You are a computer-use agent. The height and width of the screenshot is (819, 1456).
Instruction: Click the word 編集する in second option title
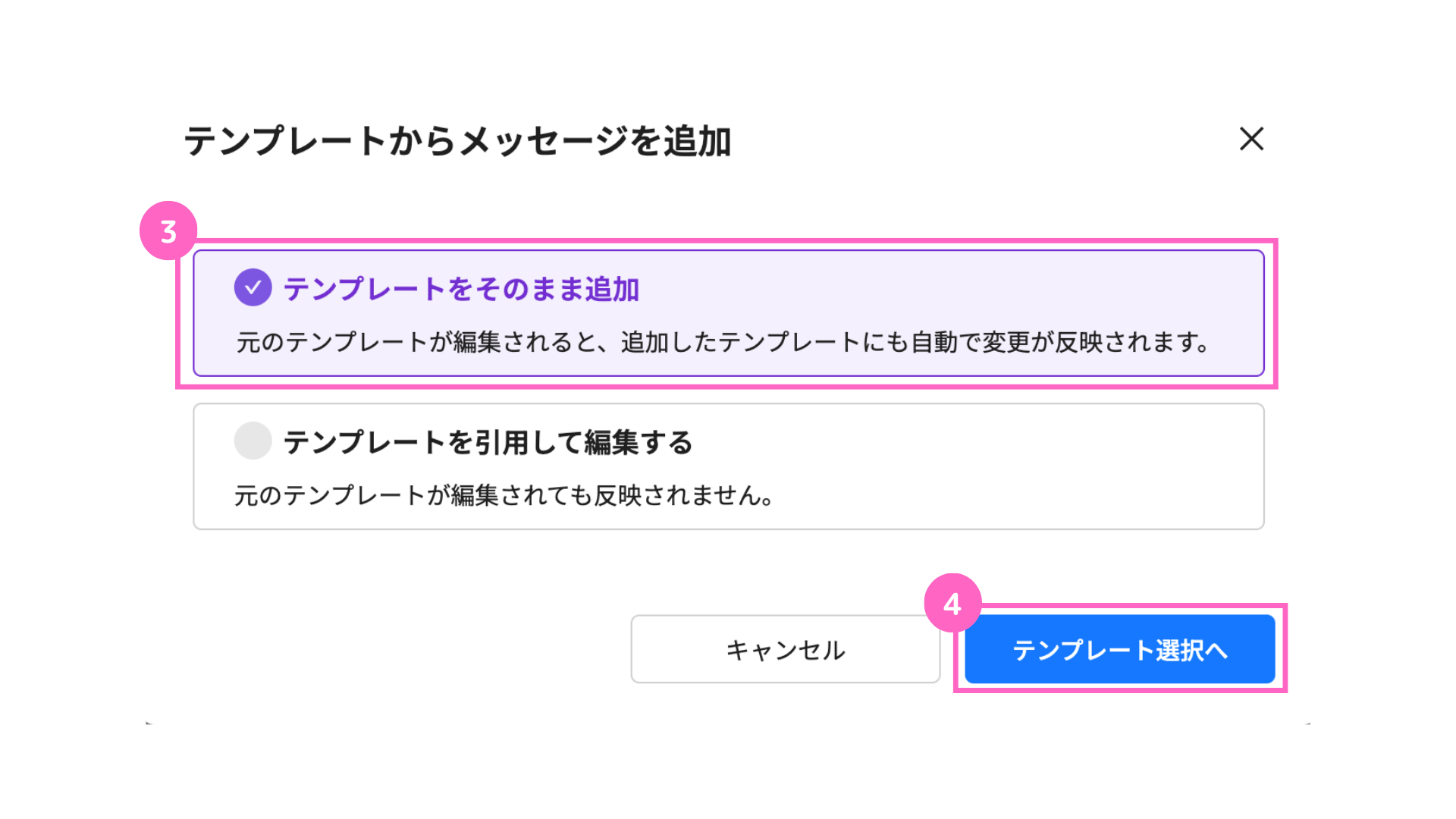coord(639,442)
